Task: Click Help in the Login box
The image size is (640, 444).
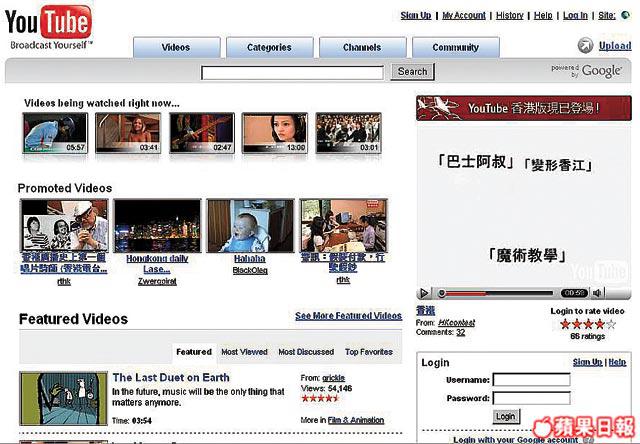Action: (617, 362)
